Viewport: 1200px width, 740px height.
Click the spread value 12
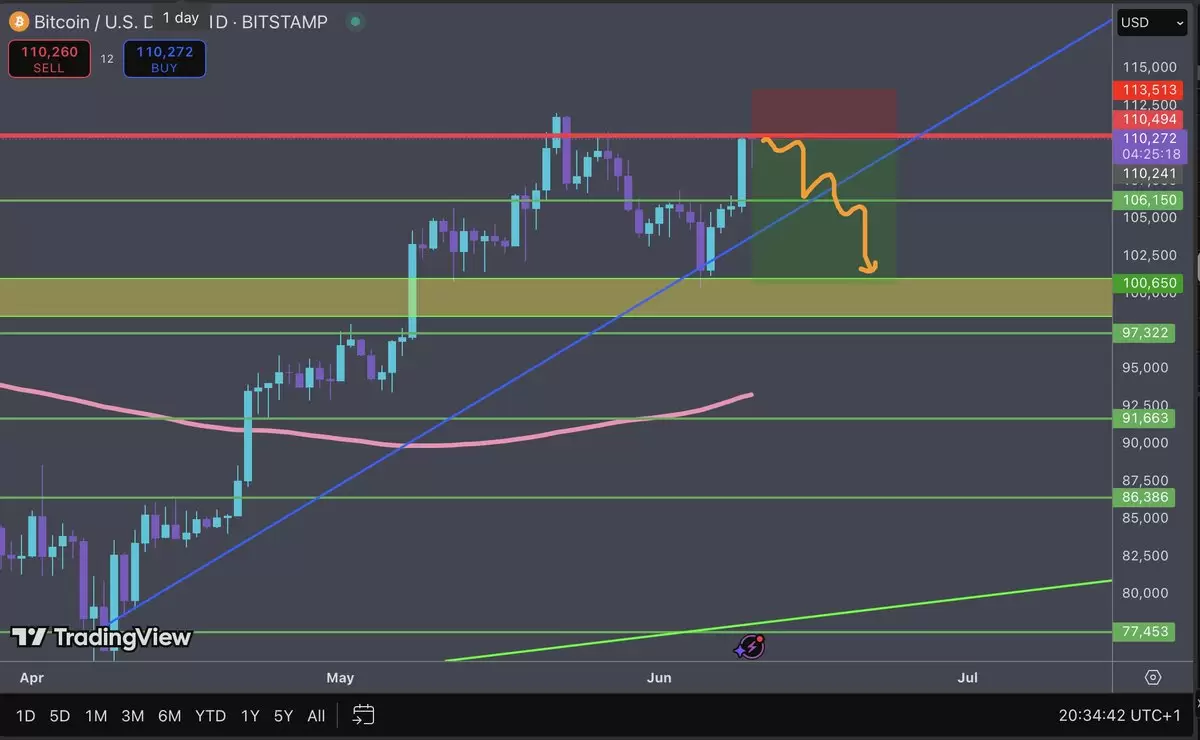click(x=107, y=59)
